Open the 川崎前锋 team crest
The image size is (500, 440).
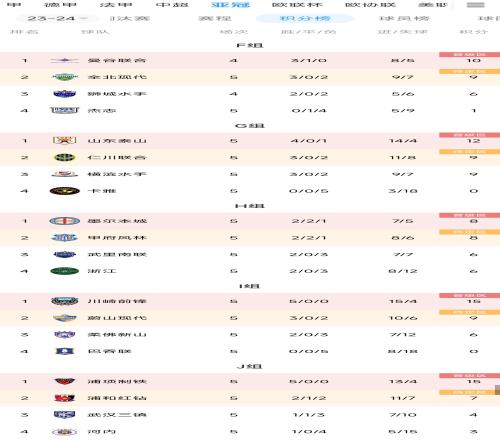pyautogui.click(x=64, y=301)
